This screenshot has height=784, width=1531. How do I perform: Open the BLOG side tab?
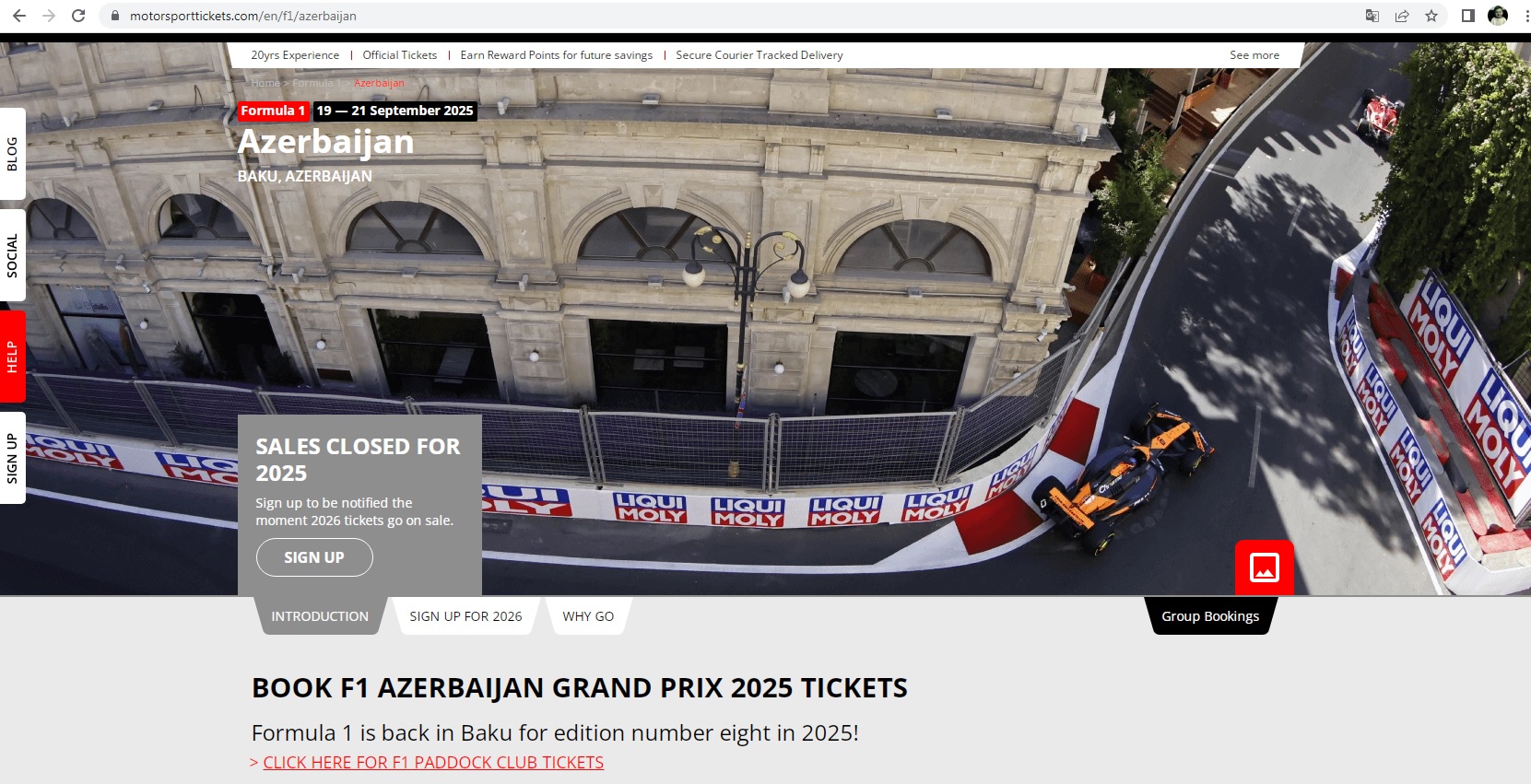[12, 154]
